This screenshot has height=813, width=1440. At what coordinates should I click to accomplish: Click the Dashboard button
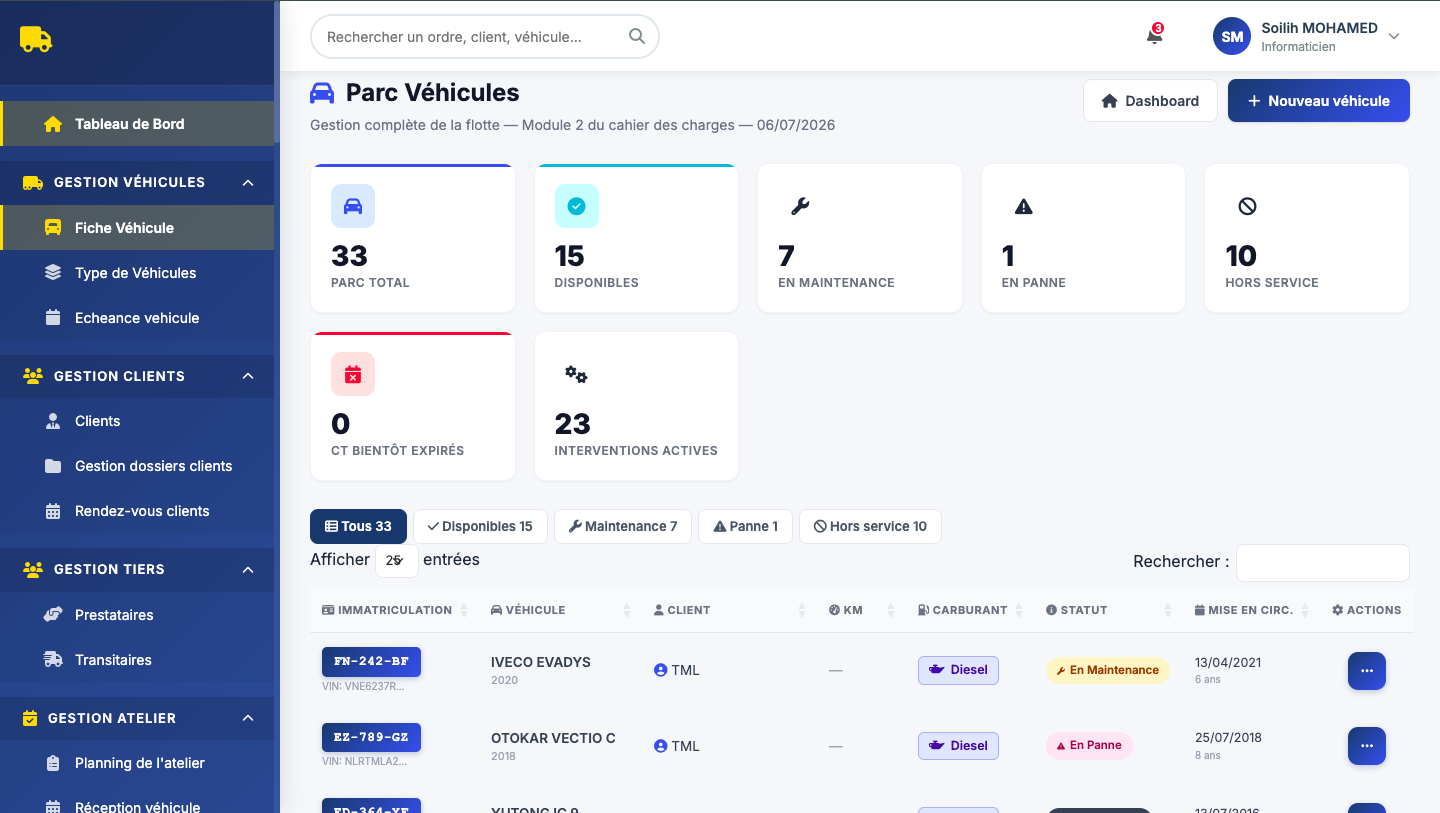(1150, 101)
